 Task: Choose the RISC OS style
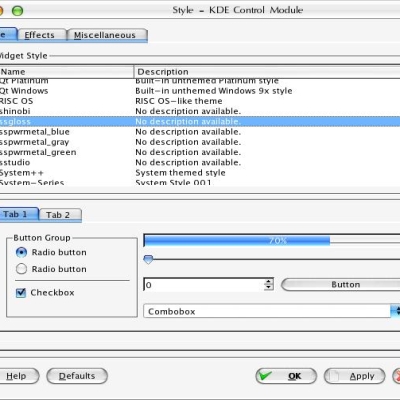click(200, 101)
